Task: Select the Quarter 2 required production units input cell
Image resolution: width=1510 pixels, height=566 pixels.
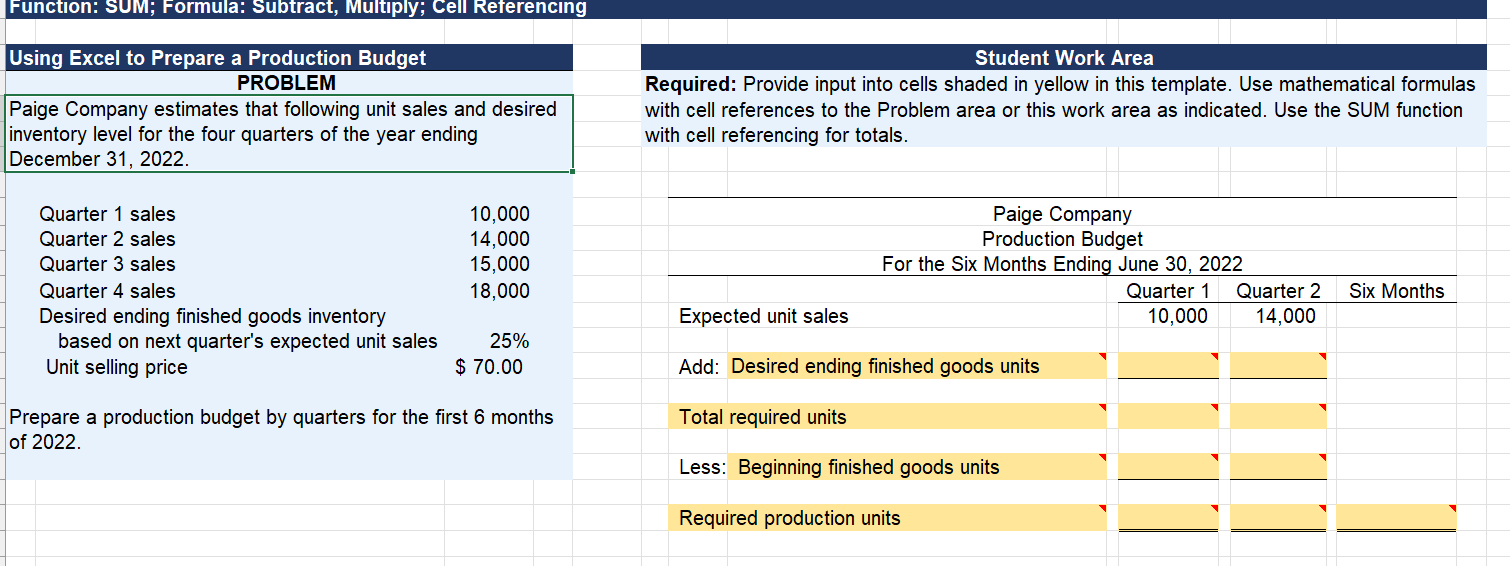Action: tap(1278, 518)
